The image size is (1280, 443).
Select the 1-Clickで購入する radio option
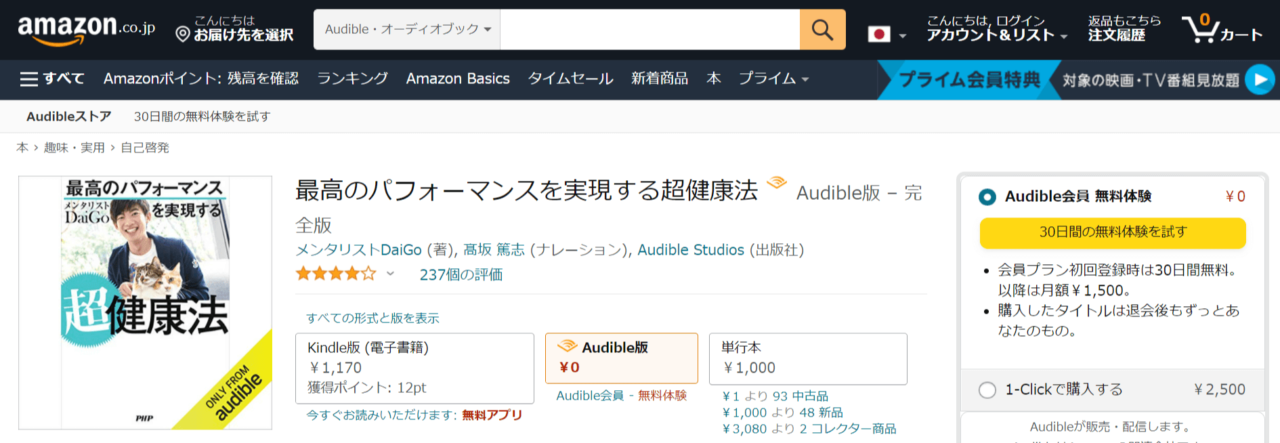coord(987,390)
